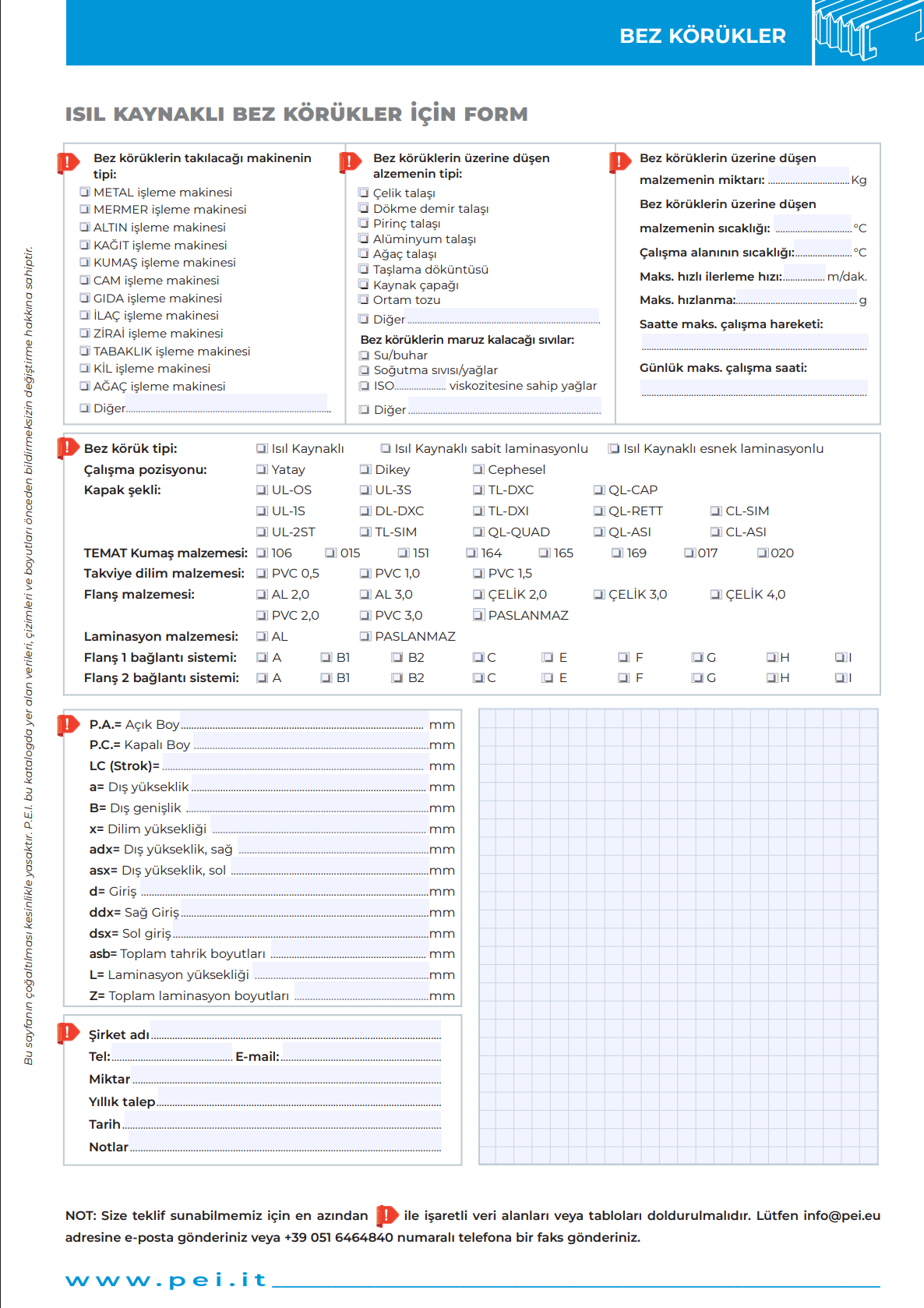Click inside the grid sketch area
The image size is (924, 1308).
678,935
